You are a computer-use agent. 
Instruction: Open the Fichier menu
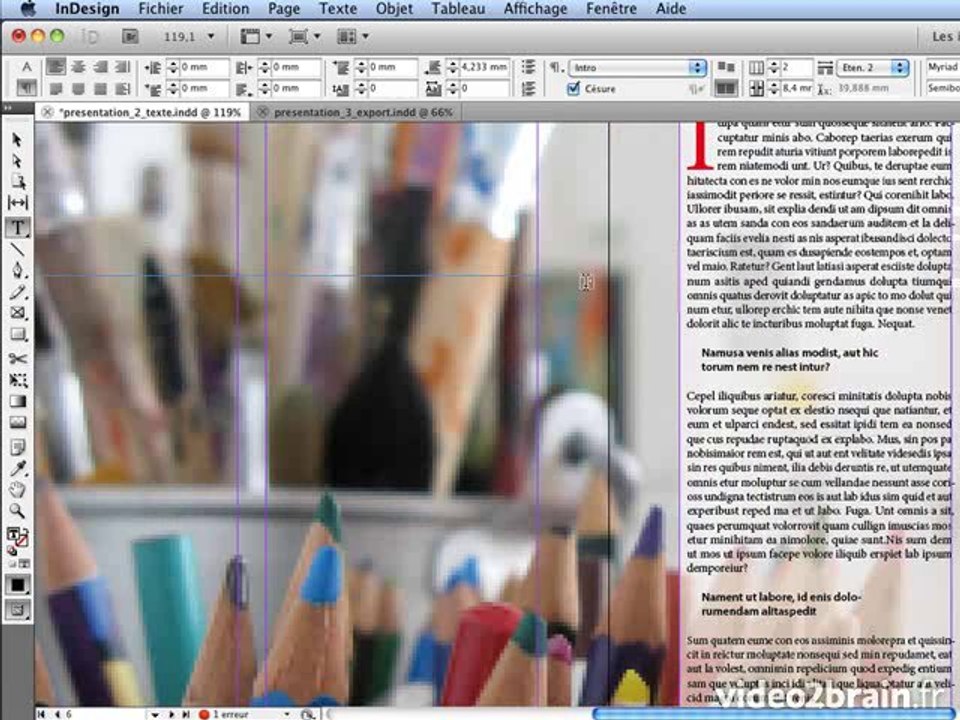tap(160, 9)
